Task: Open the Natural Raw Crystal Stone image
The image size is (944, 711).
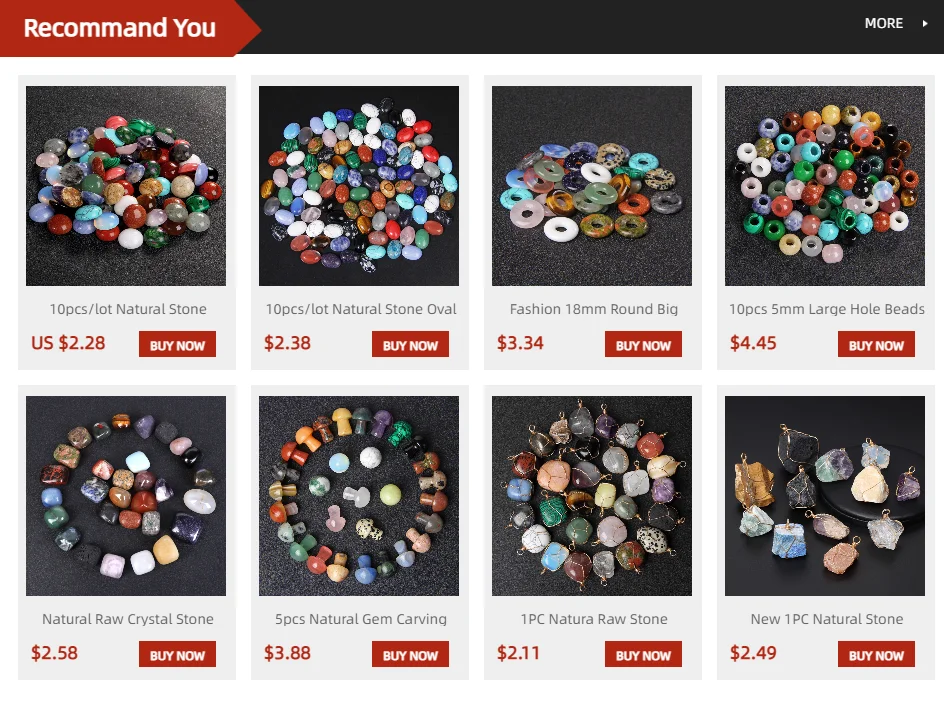Action: coord(126,495)
